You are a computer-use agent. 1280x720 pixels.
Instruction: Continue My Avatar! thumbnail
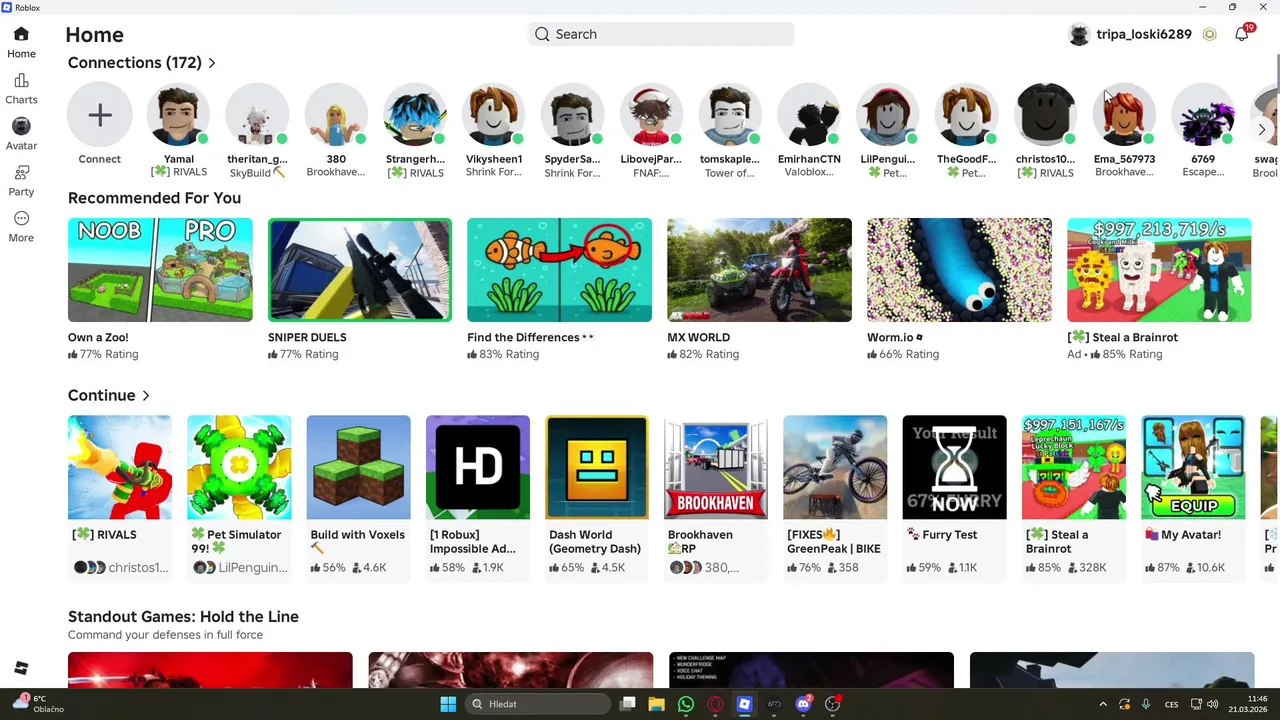(x=1193, y=467)
